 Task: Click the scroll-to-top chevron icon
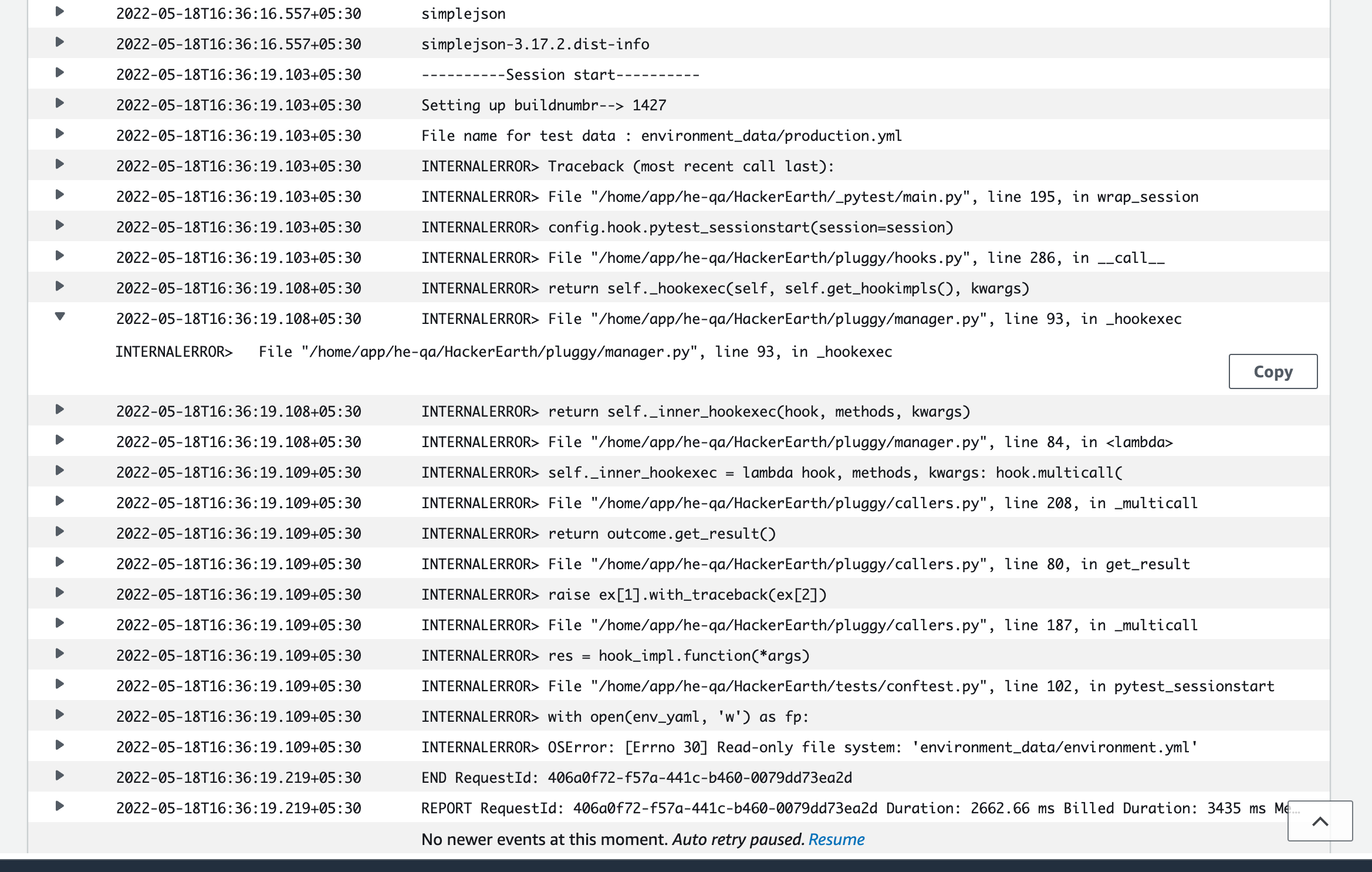point(1320,822)
